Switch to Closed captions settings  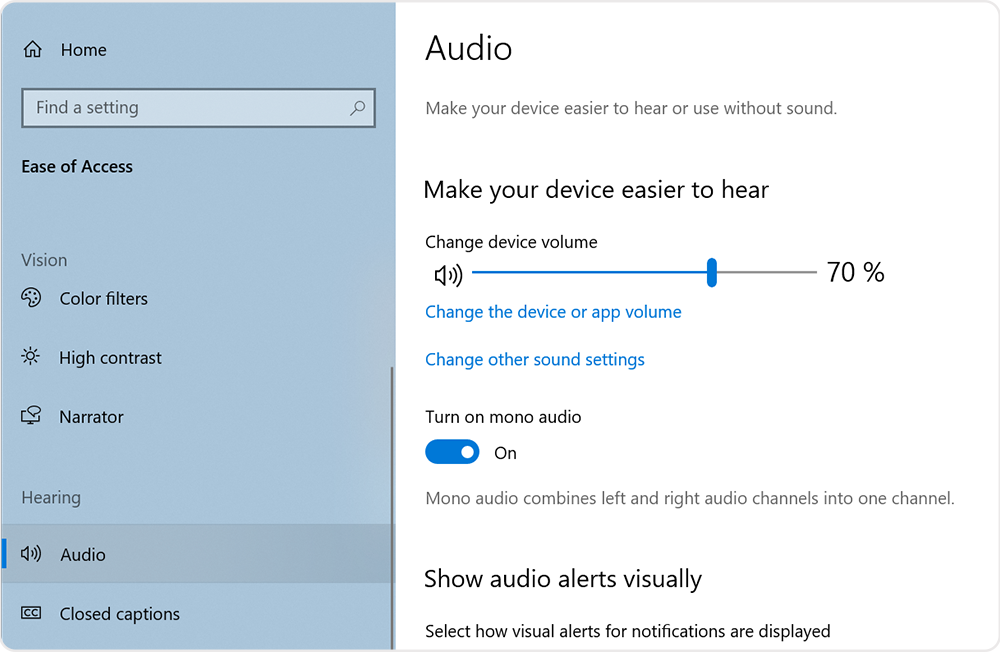click(x=119, y=613)
